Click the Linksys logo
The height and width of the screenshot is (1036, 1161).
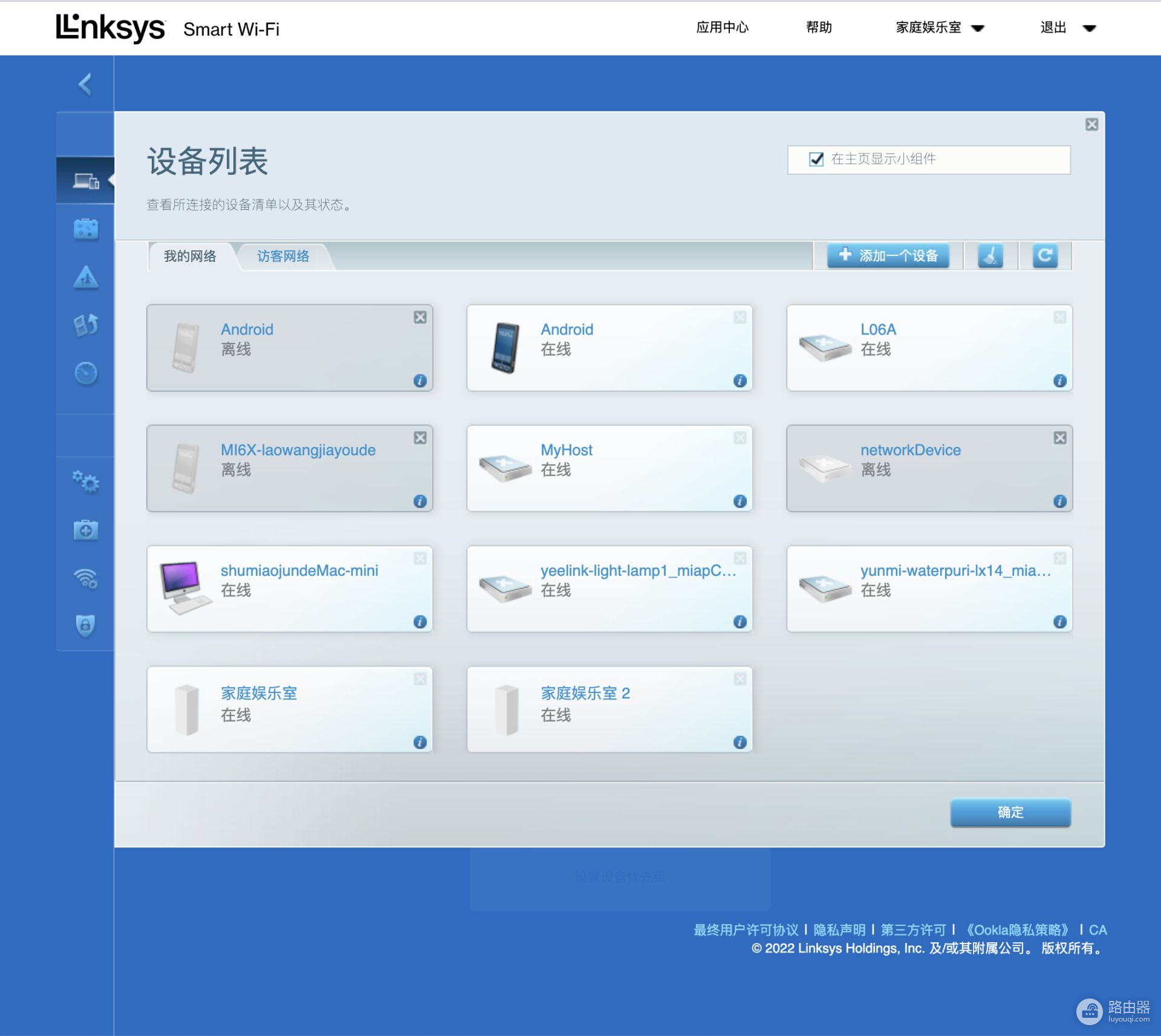pyautogui.click(x=111, y=28)
